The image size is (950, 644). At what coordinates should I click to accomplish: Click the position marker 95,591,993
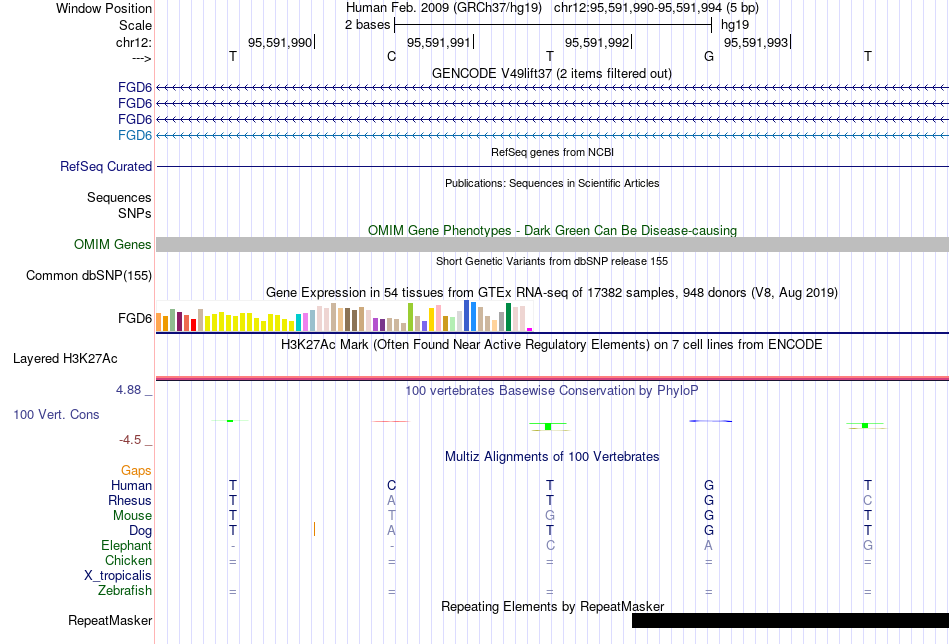(x=756, y=42)
